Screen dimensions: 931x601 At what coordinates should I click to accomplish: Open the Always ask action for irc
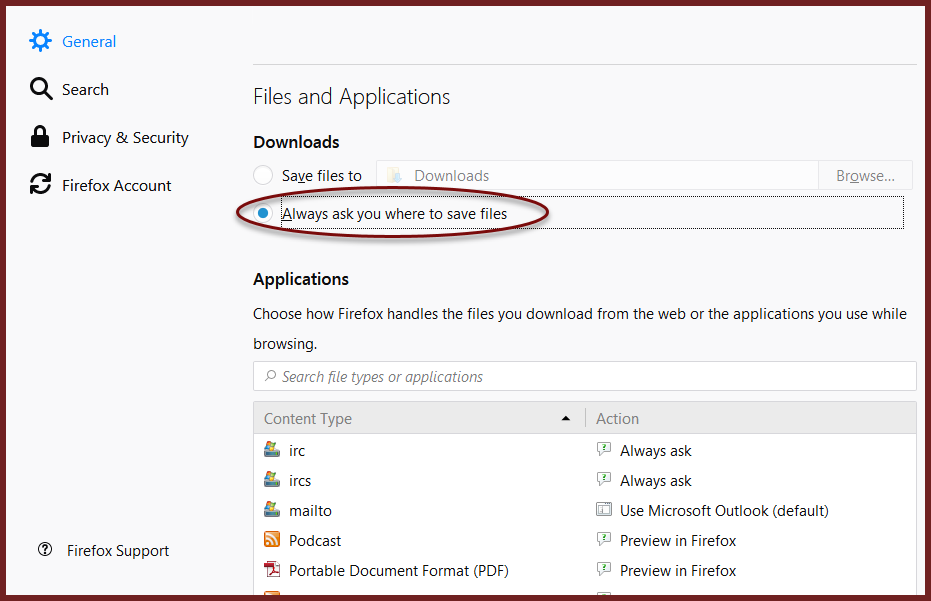656,451
